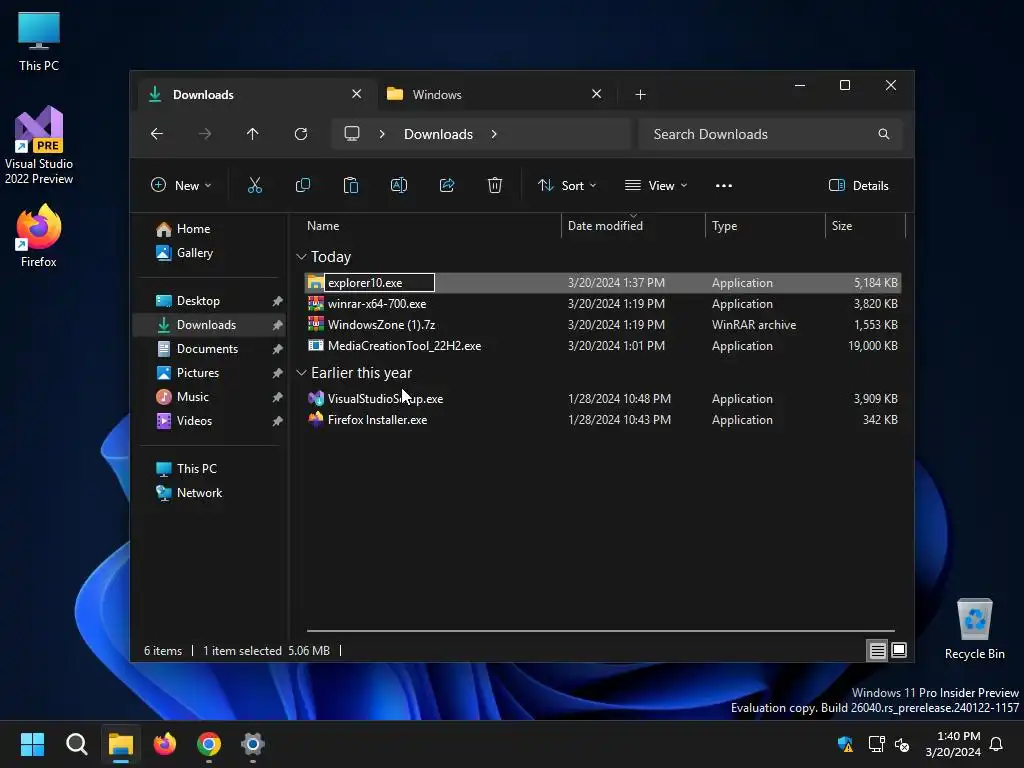Open Gallery in navigation pane
Viewport: 1024px width, 768px height.
coord(184,253)
